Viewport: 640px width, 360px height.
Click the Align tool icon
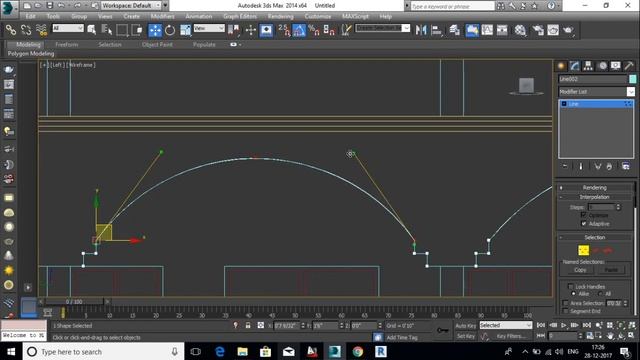tap(436, 30)
